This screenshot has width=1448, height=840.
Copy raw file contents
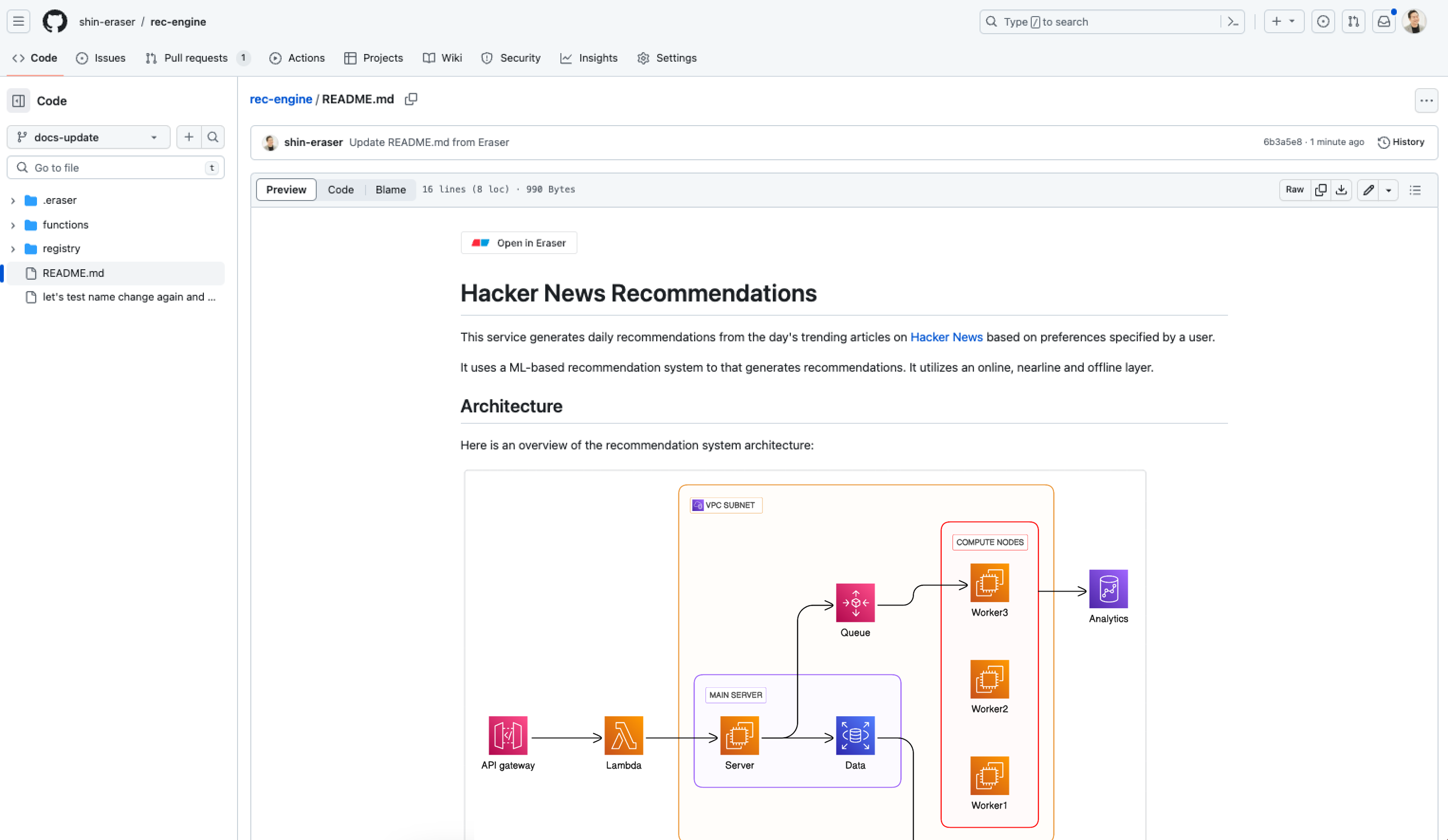click(1320, 190)
